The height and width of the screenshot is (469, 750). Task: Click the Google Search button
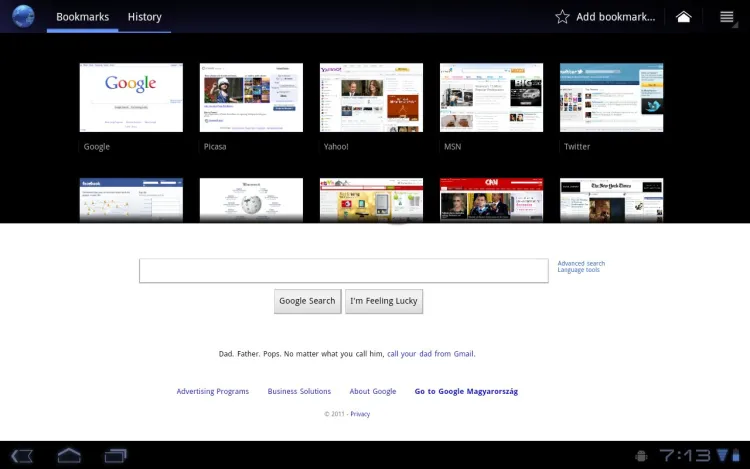(x=307, y=301)
